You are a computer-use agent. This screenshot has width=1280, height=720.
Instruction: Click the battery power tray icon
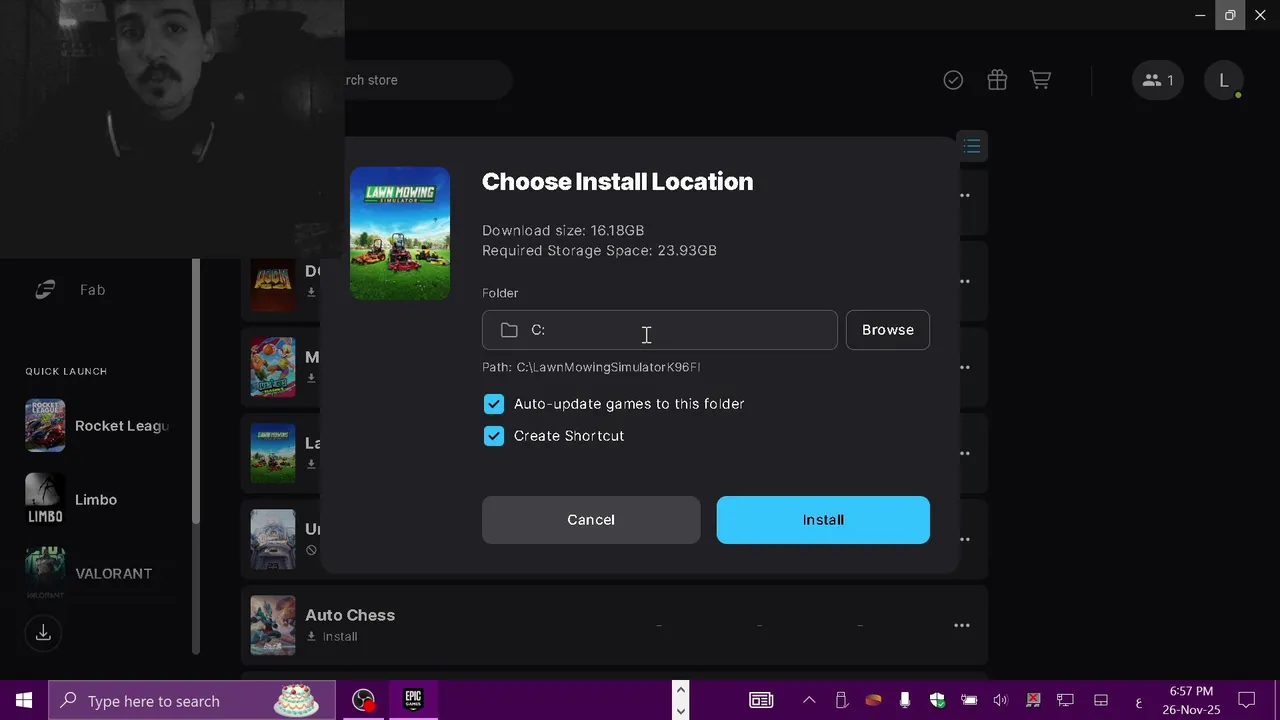pyautogui.click(x=969, y=701)
